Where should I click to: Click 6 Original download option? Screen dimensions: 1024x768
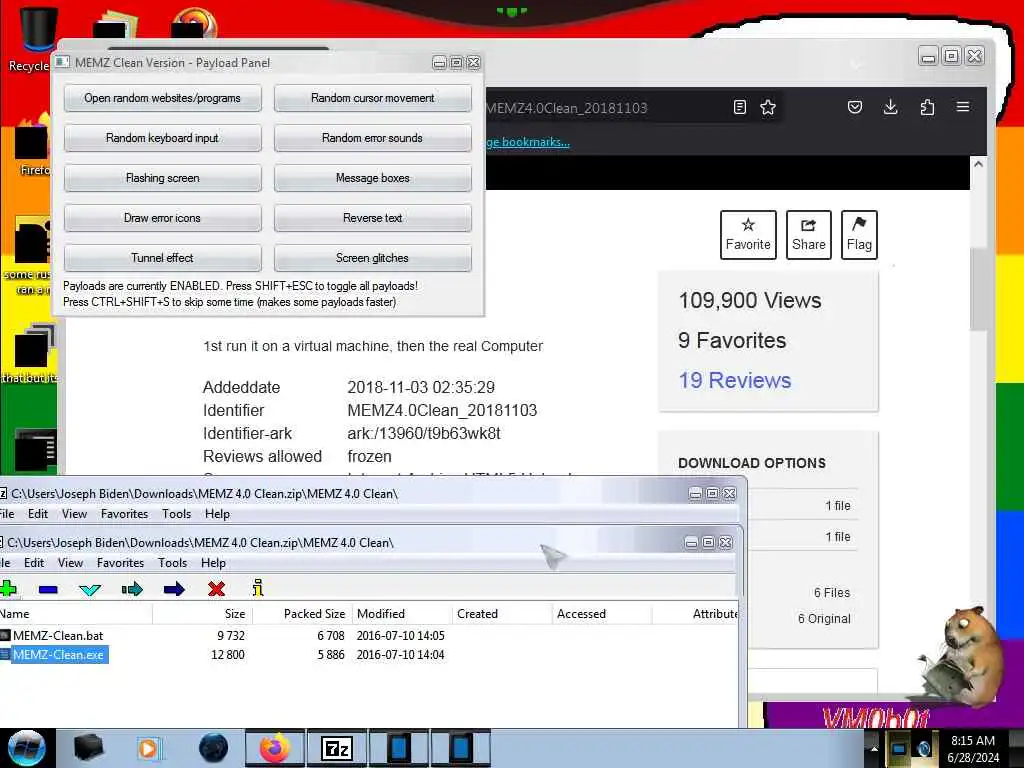coord(824,618)
